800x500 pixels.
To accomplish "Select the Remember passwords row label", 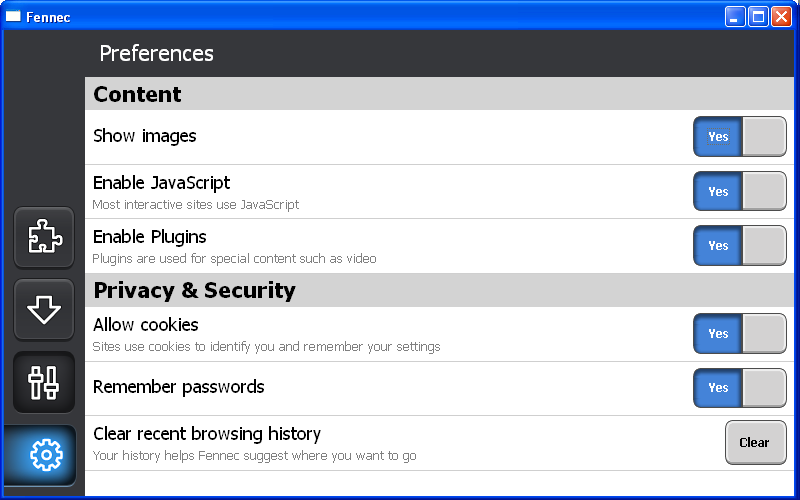I will pyautogui.click(x=179, y=387).
